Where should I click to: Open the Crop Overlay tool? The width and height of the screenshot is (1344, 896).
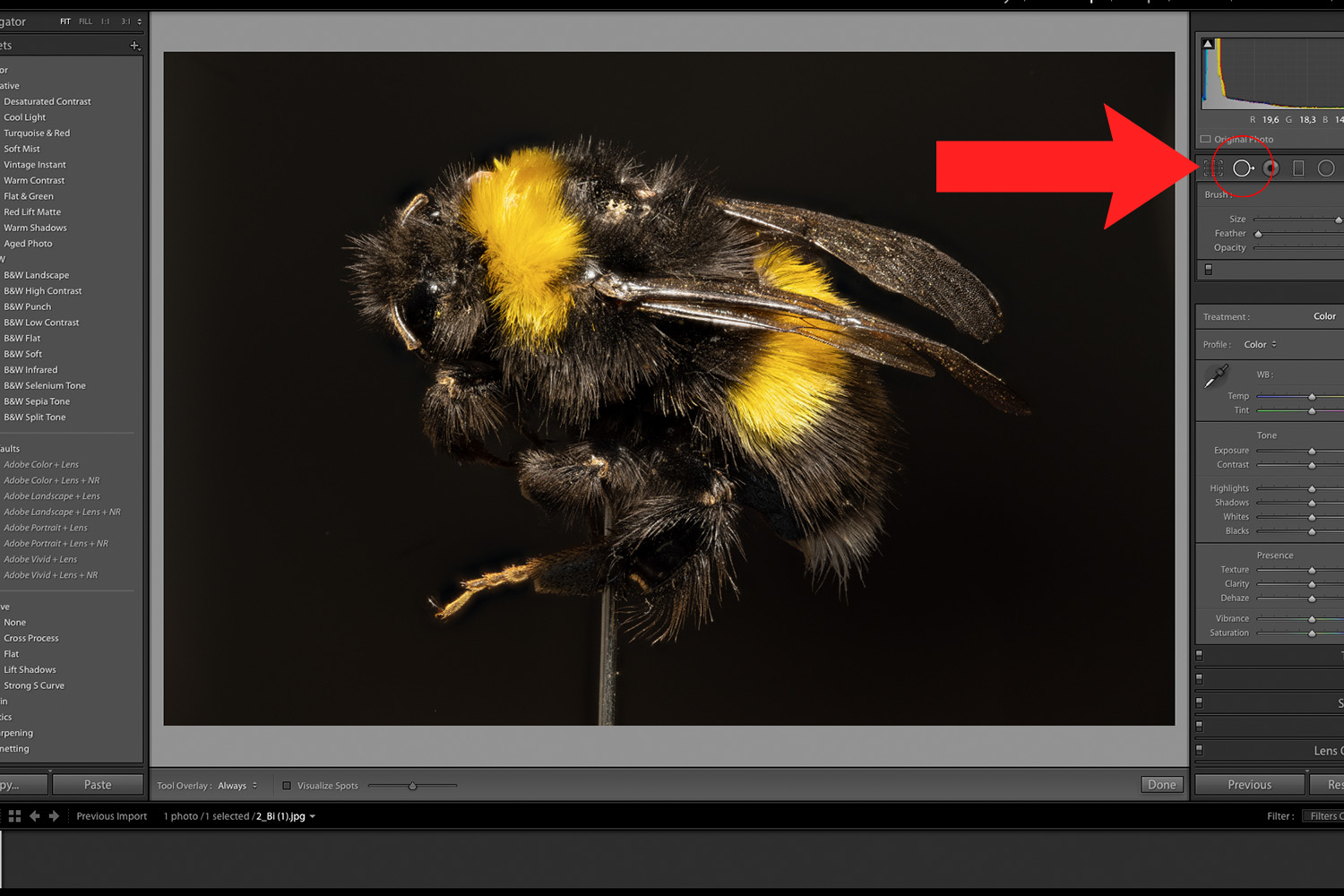pos(1212,168)
